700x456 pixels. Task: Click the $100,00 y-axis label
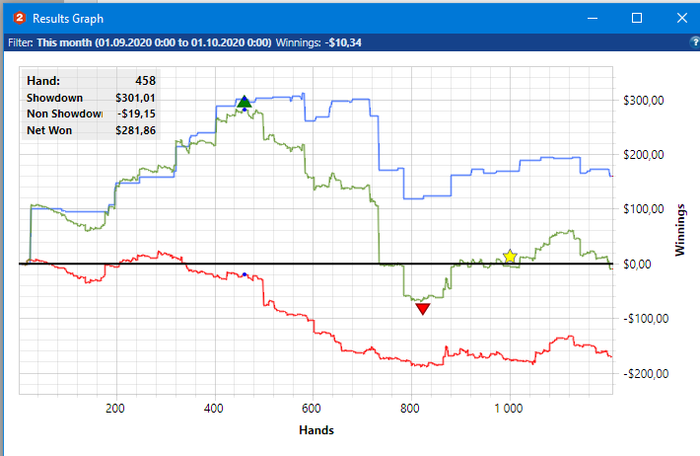point(643,209)
